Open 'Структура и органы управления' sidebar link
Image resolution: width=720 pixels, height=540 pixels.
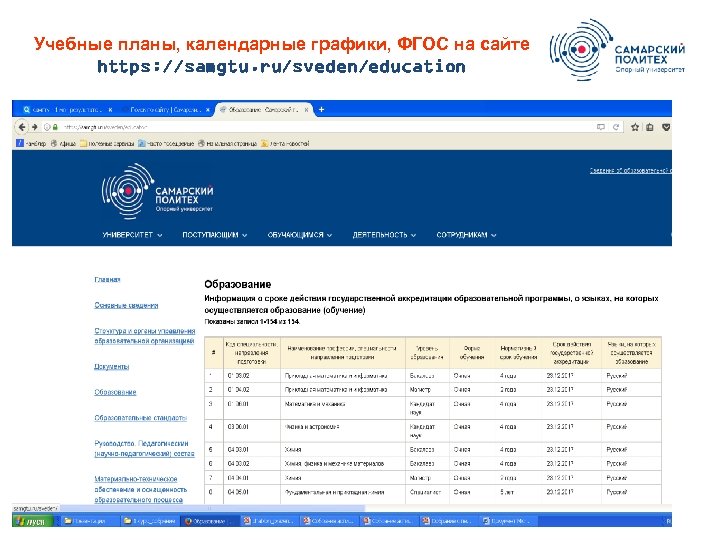point(145,336)
